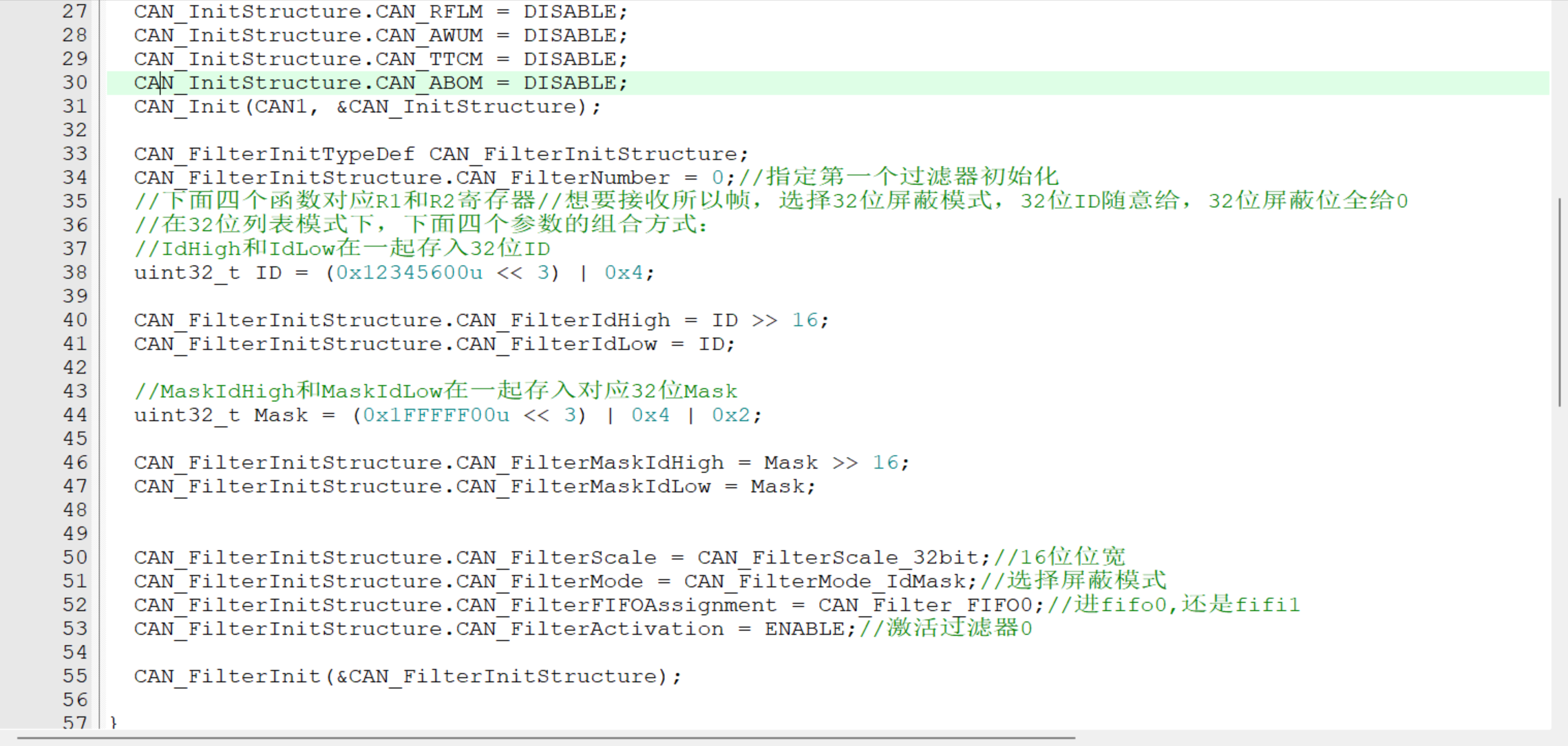
Task: Click the hex value 0x12345600u
Action: (x=409, y=273)
